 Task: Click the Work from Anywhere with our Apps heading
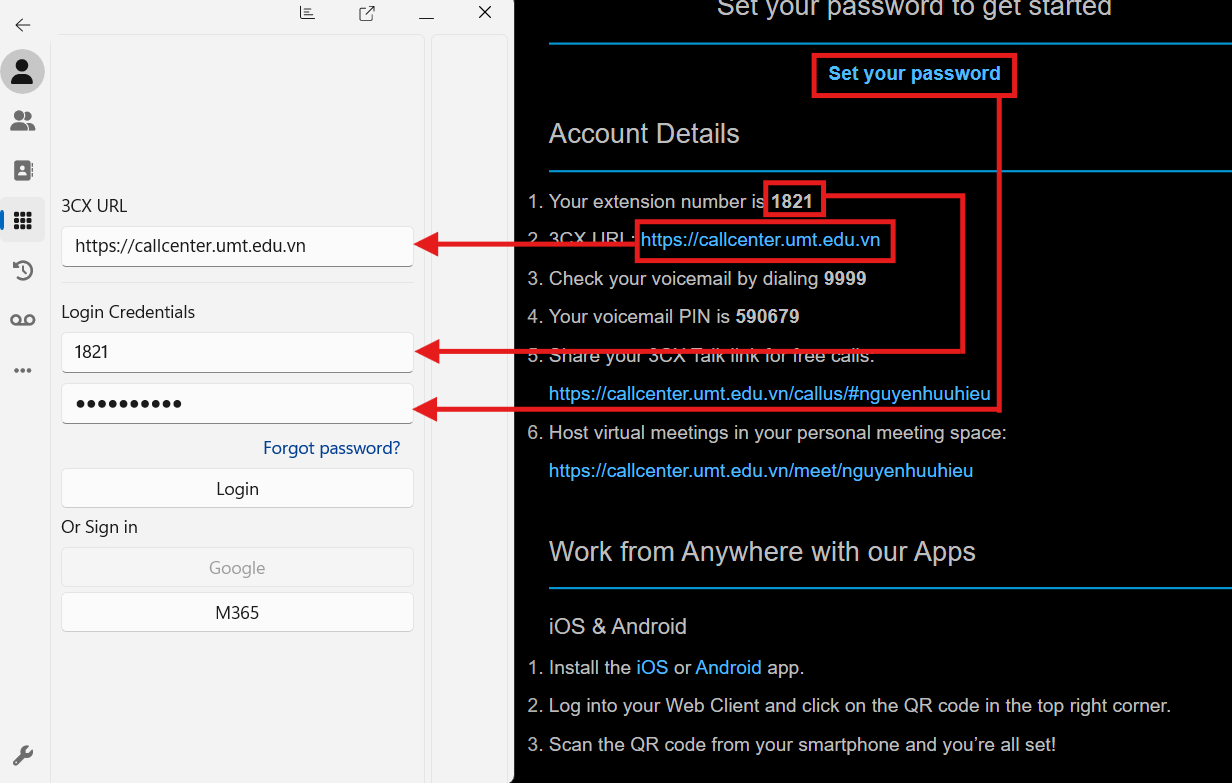(x=762, y=552)
